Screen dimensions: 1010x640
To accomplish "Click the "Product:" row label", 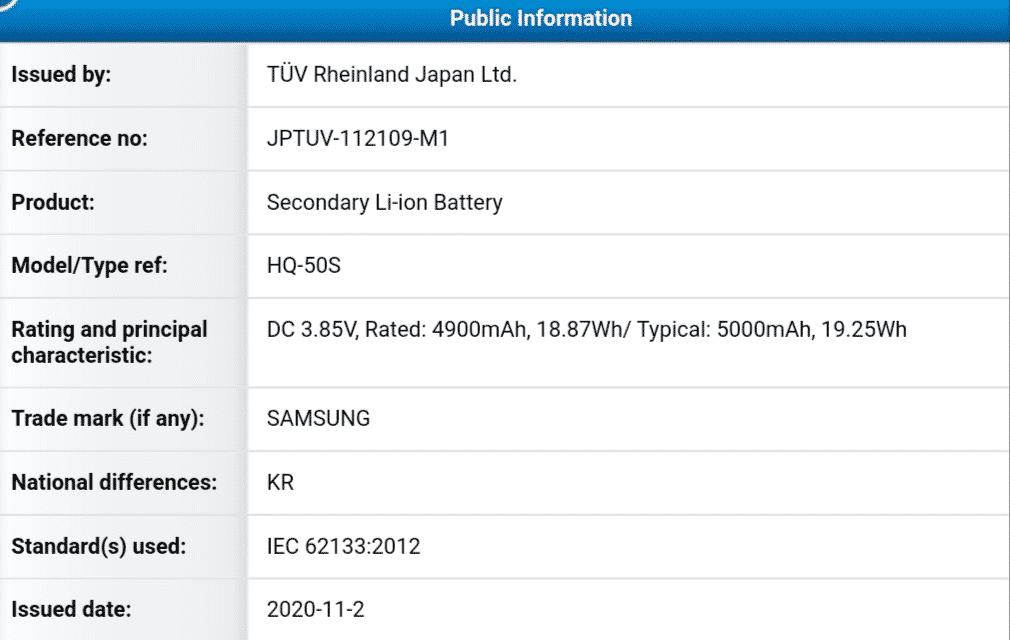I will coord(53,203).
